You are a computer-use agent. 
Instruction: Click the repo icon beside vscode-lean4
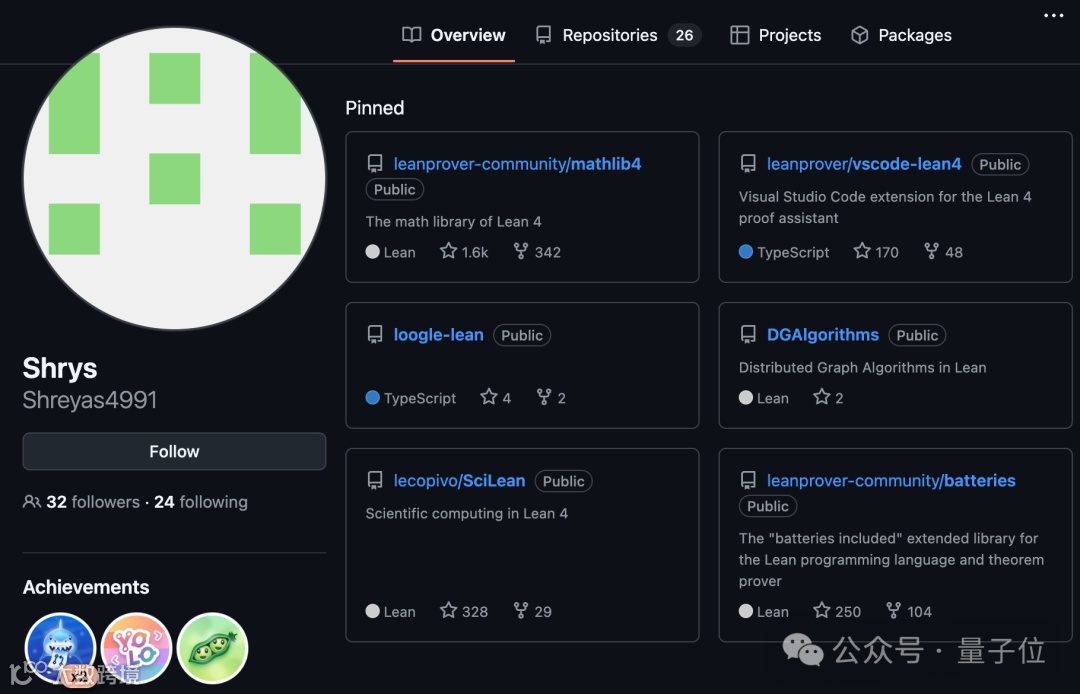[748, 164]
